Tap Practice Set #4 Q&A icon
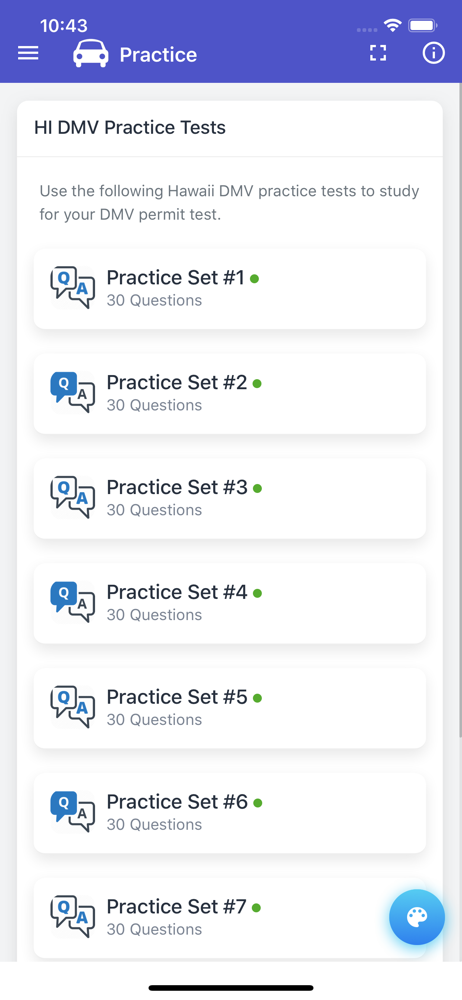This screenshot has height=1000, width=462. point(73,603)
